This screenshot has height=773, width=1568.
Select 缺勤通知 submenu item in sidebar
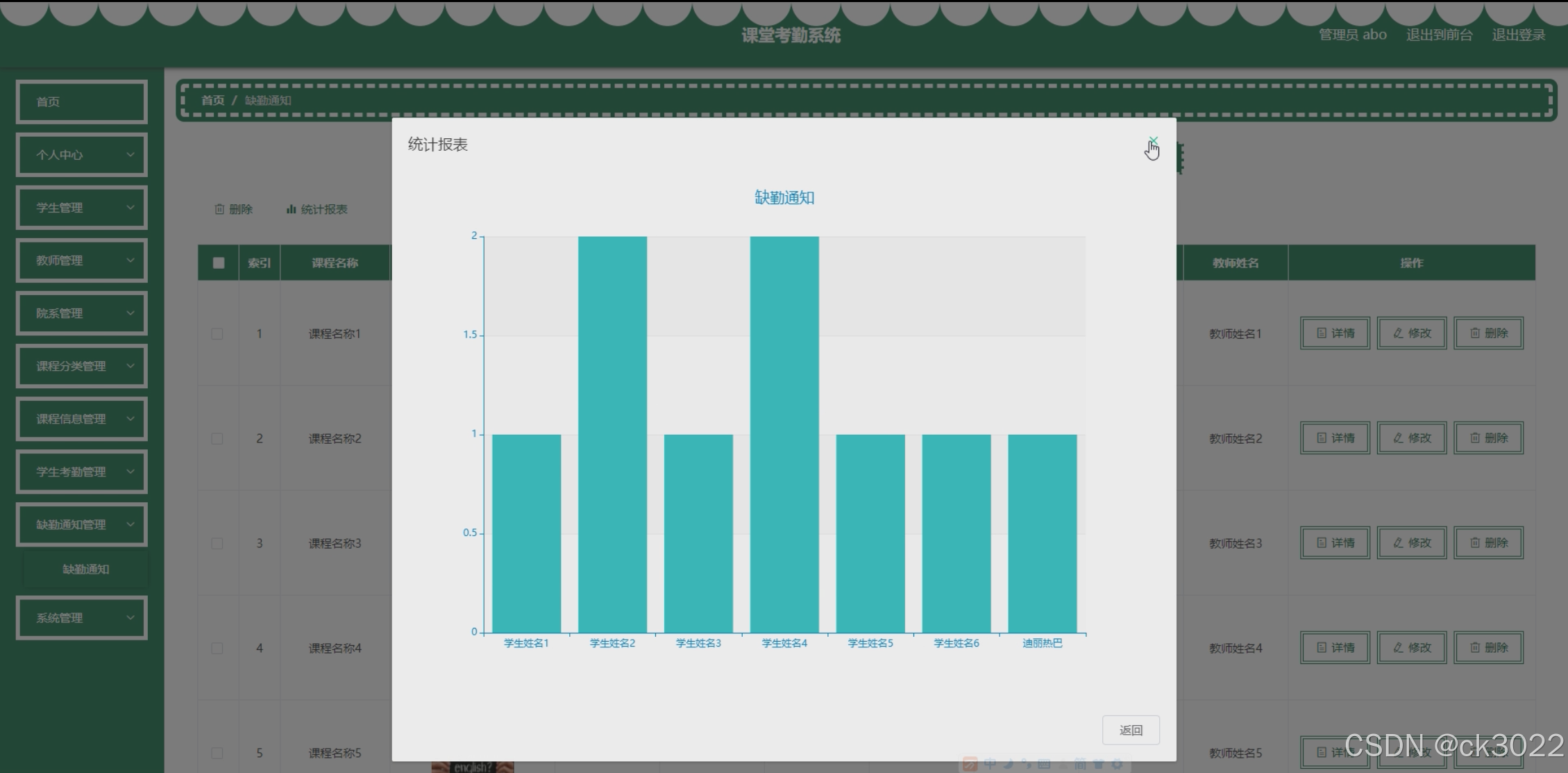[x=85, y=570]
